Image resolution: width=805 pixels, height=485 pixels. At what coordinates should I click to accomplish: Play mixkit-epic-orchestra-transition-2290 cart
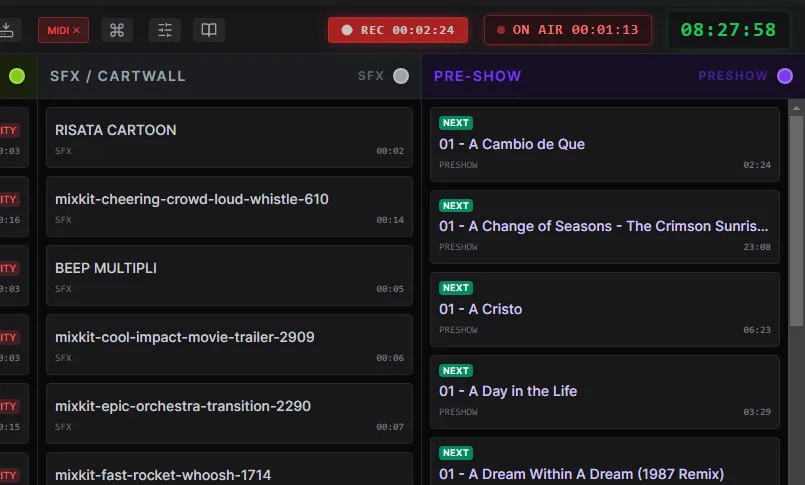(x=229, y=413)
